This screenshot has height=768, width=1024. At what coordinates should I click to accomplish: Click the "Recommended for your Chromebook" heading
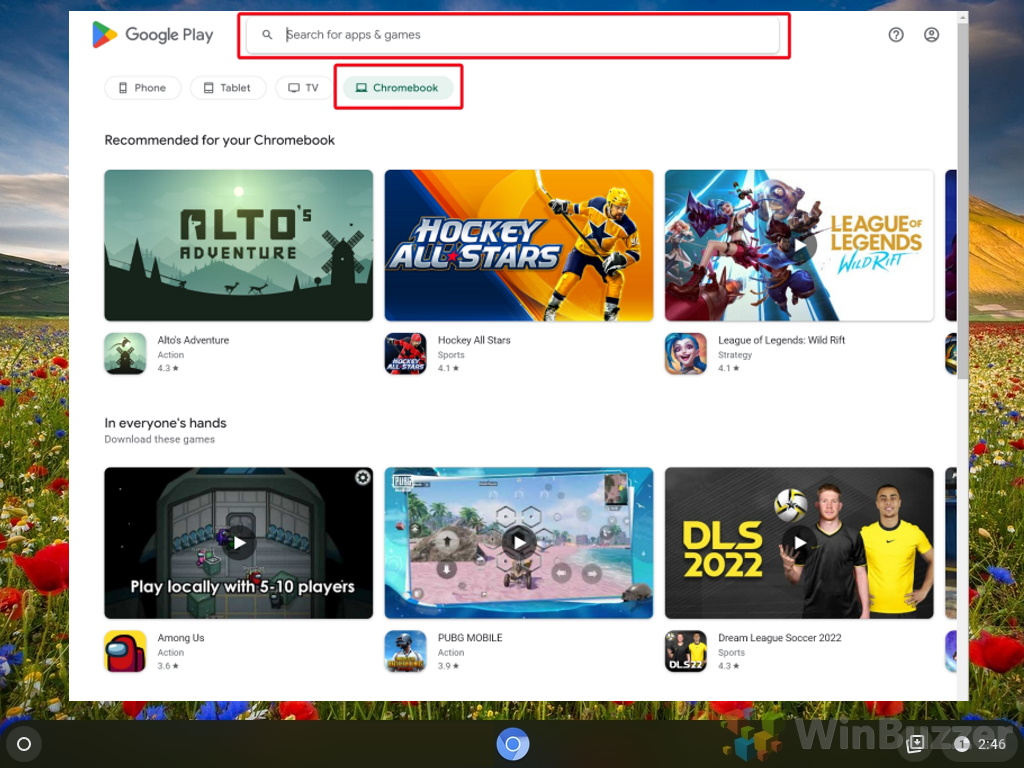click(x=219, y=140)
